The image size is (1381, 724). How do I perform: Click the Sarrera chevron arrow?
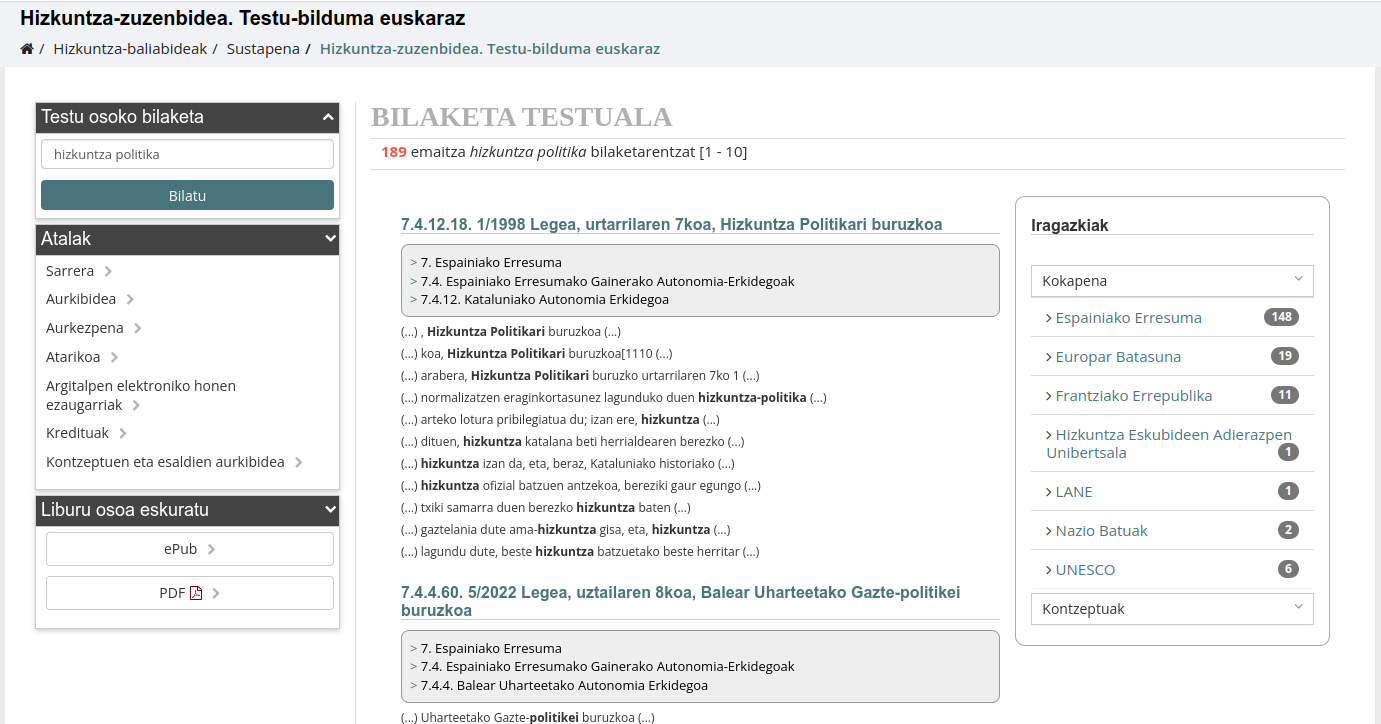(x=108, y=271)
